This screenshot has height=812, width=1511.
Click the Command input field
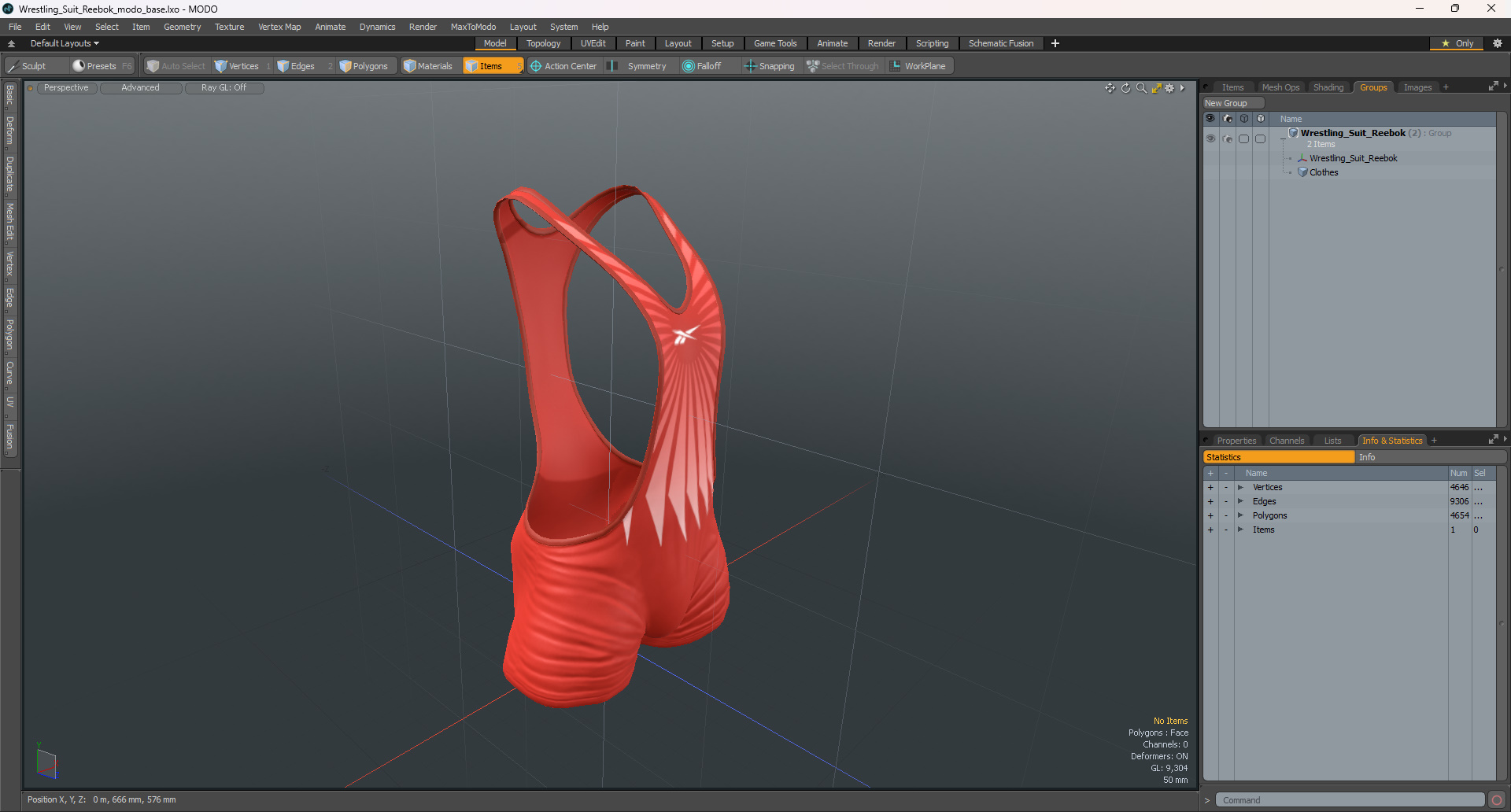tap(1349, 800)
